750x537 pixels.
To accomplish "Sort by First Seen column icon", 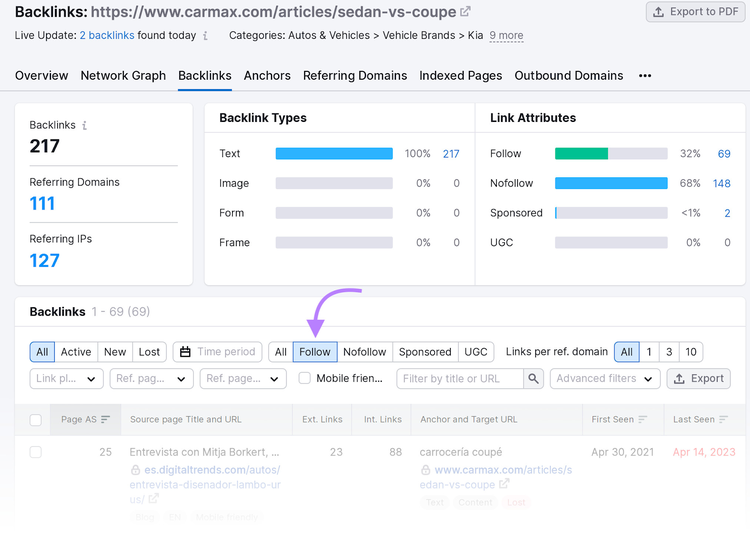I will point(642,419).
